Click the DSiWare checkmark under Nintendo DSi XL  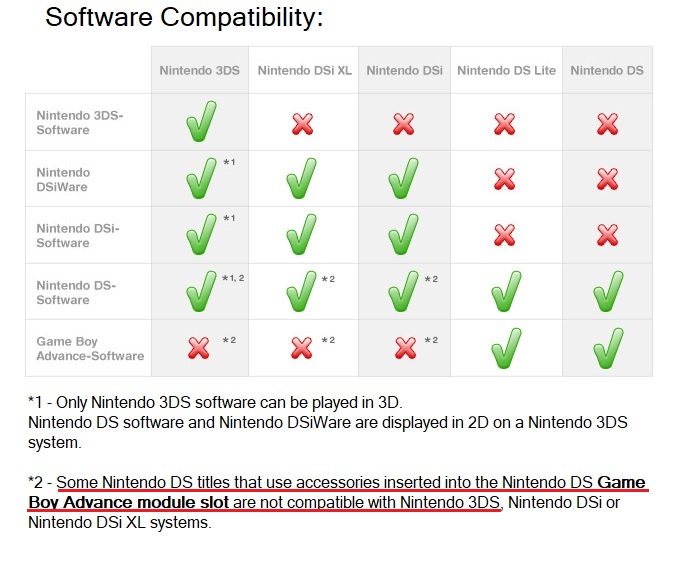(x=301, y=178)
